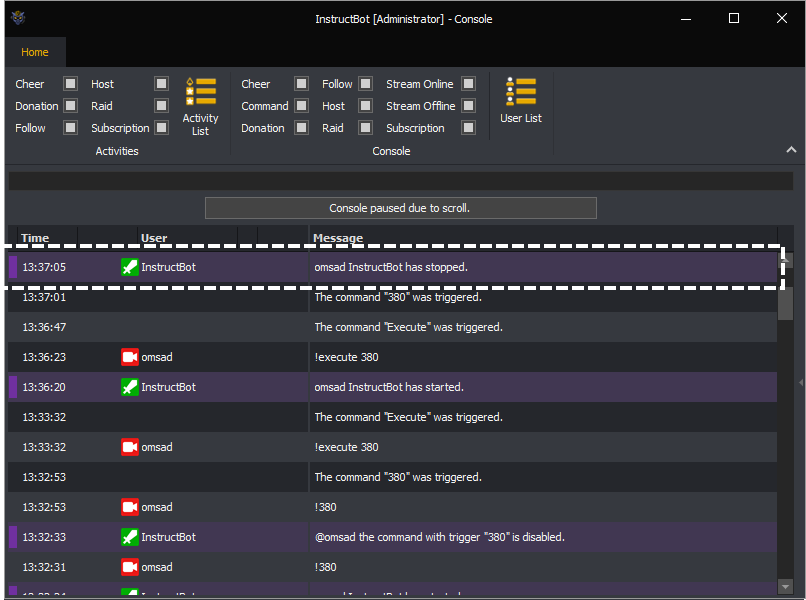The height and width of the screenshot is (600, 806).
Task: Toggle the Console Subscription checkbox
Action: (x=468, y=128)
